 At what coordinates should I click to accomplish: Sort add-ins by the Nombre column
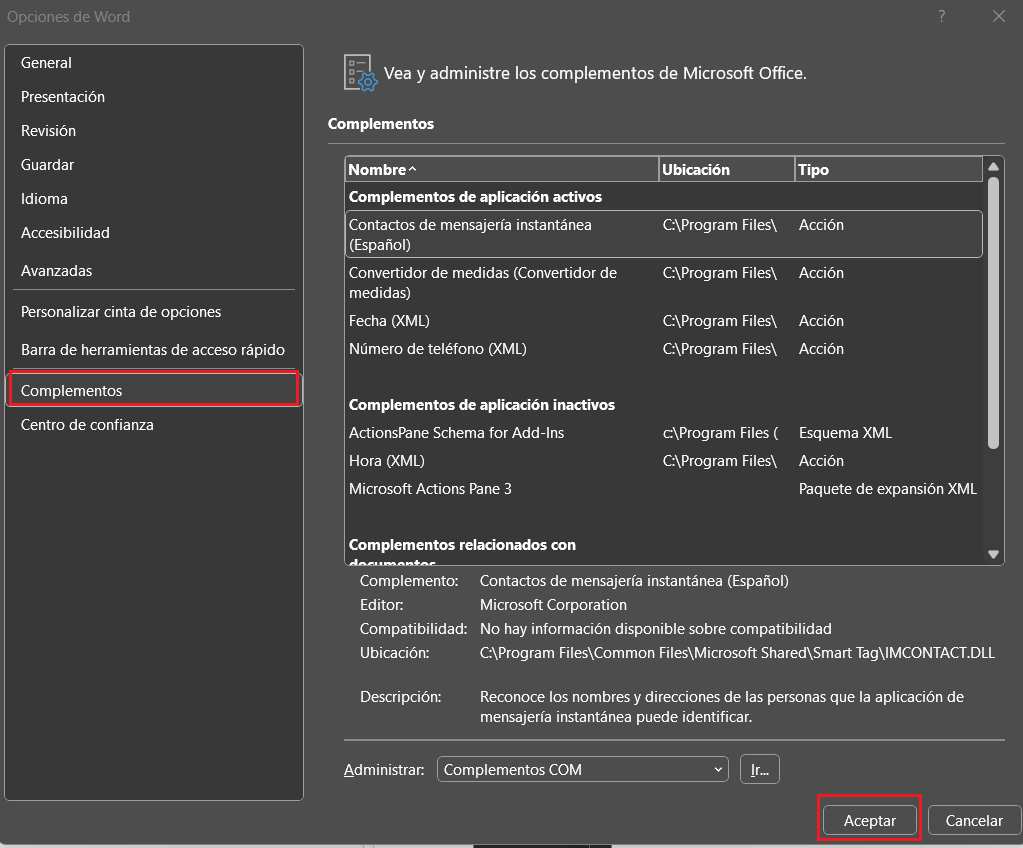[x=502, y=170]
